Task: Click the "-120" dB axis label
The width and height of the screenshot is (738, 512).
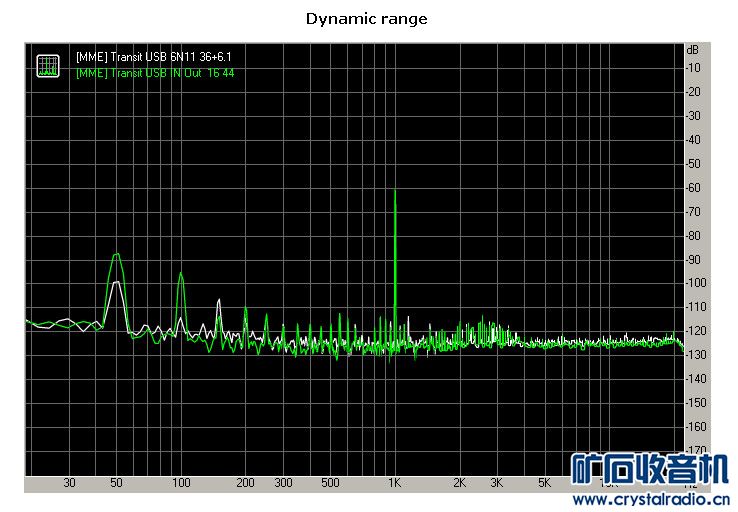Action: (696, 331)
